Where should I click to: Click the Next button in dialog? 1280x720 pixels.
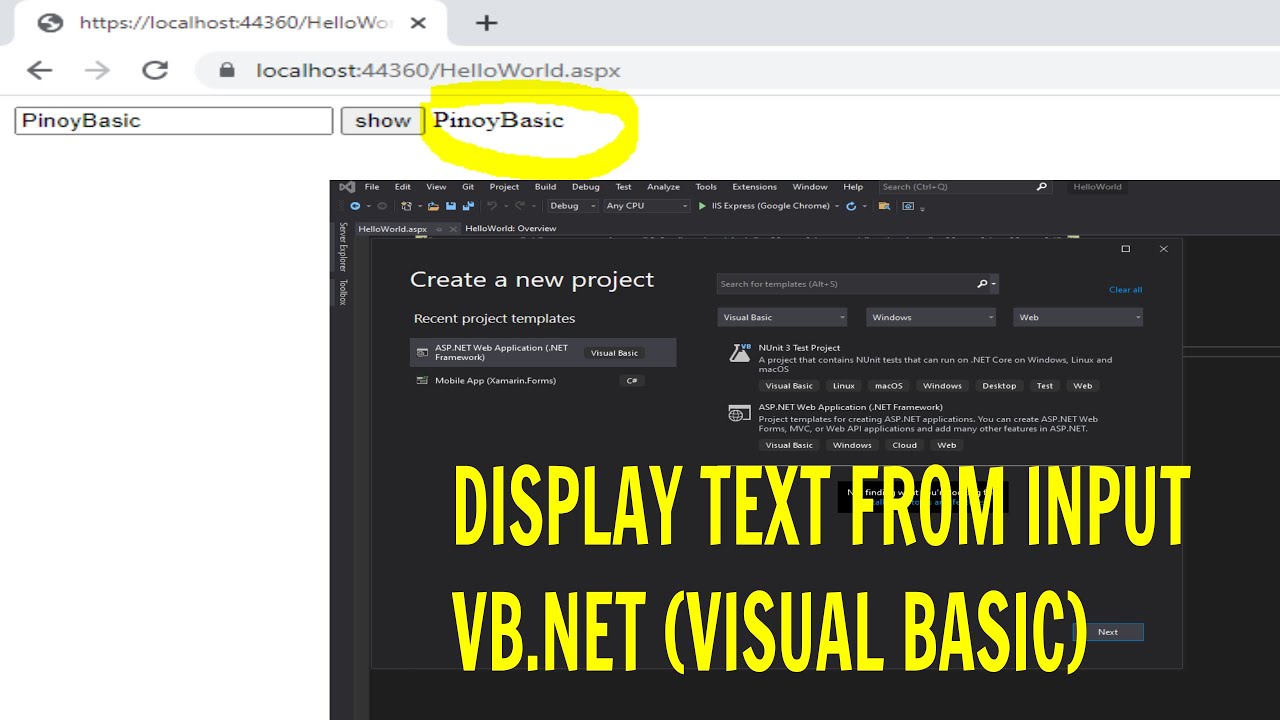[x=1107, y=632]
